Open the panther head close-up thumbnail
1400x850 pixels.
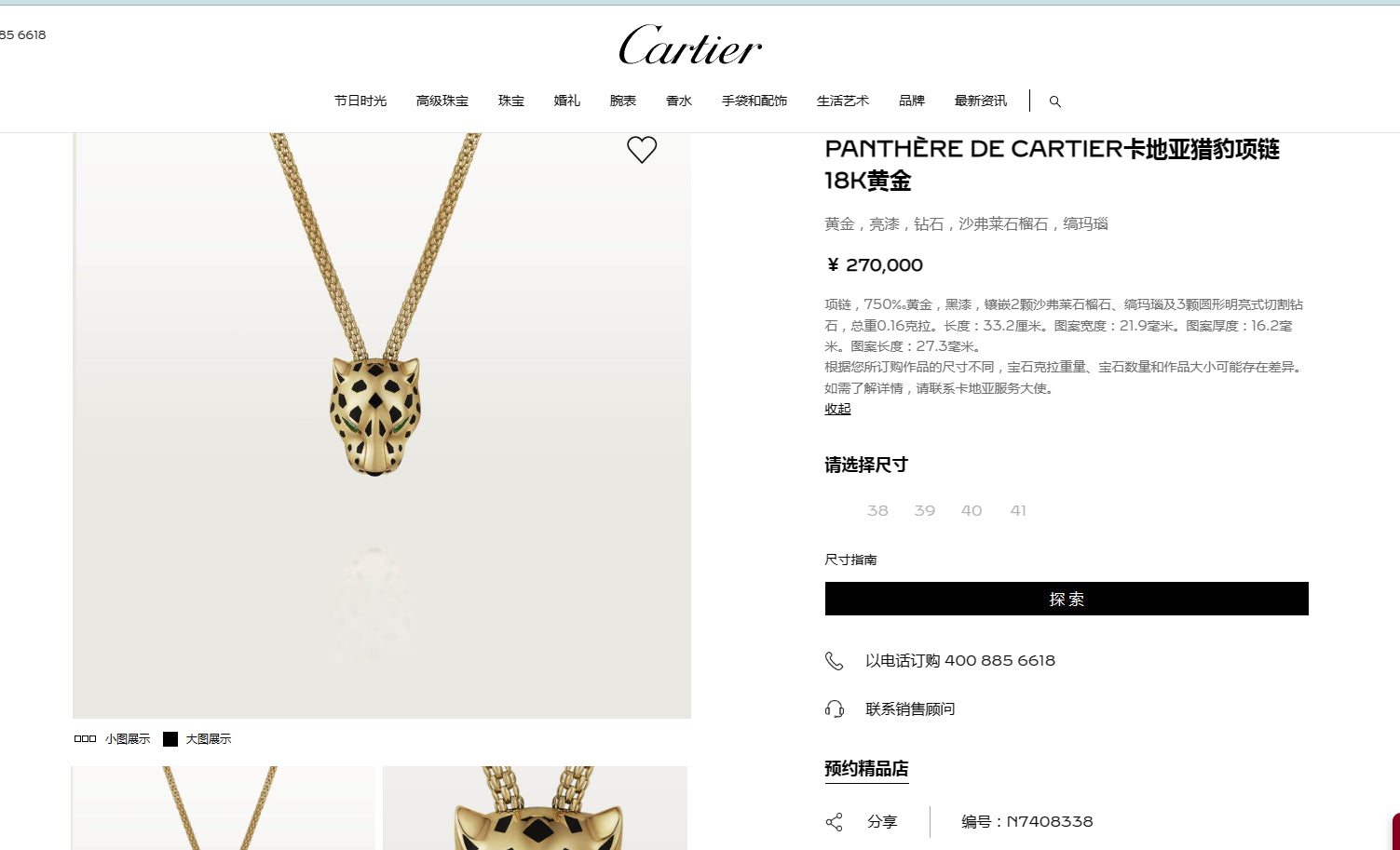(535, 808)
